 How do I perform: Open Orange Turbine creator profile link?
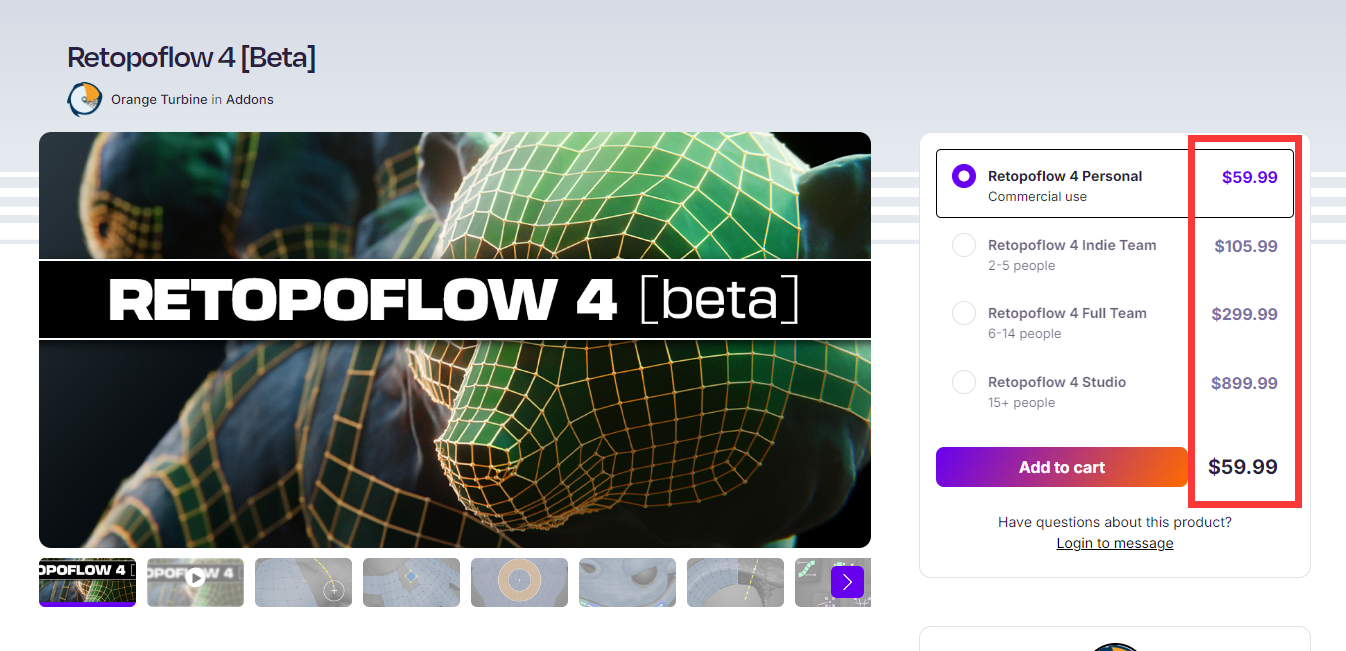[159, 99]
